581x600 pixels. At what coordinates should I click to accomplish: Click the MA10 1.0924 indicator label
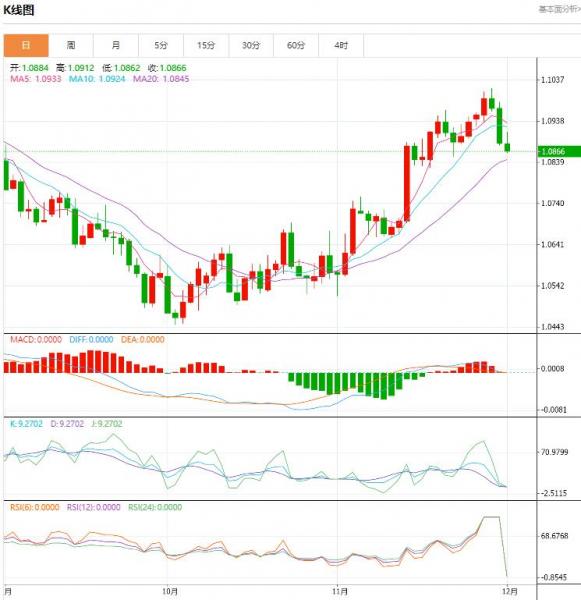(x=97, y=79)
